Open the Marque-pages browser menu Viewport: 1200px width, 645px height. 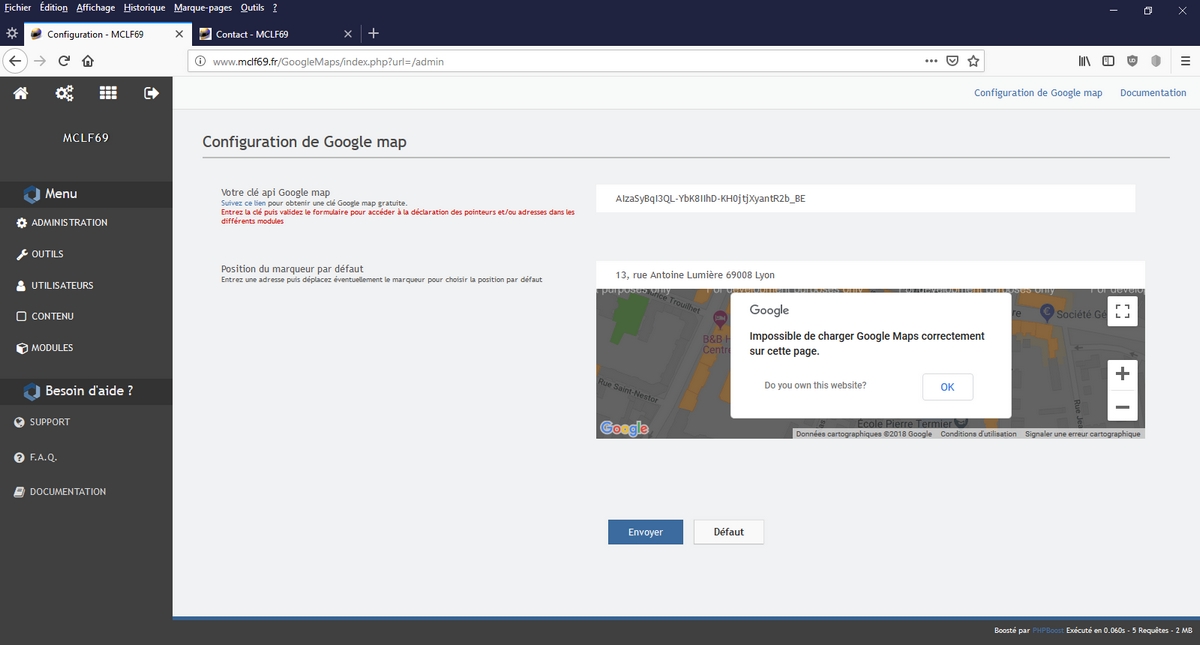click(202, 8)
